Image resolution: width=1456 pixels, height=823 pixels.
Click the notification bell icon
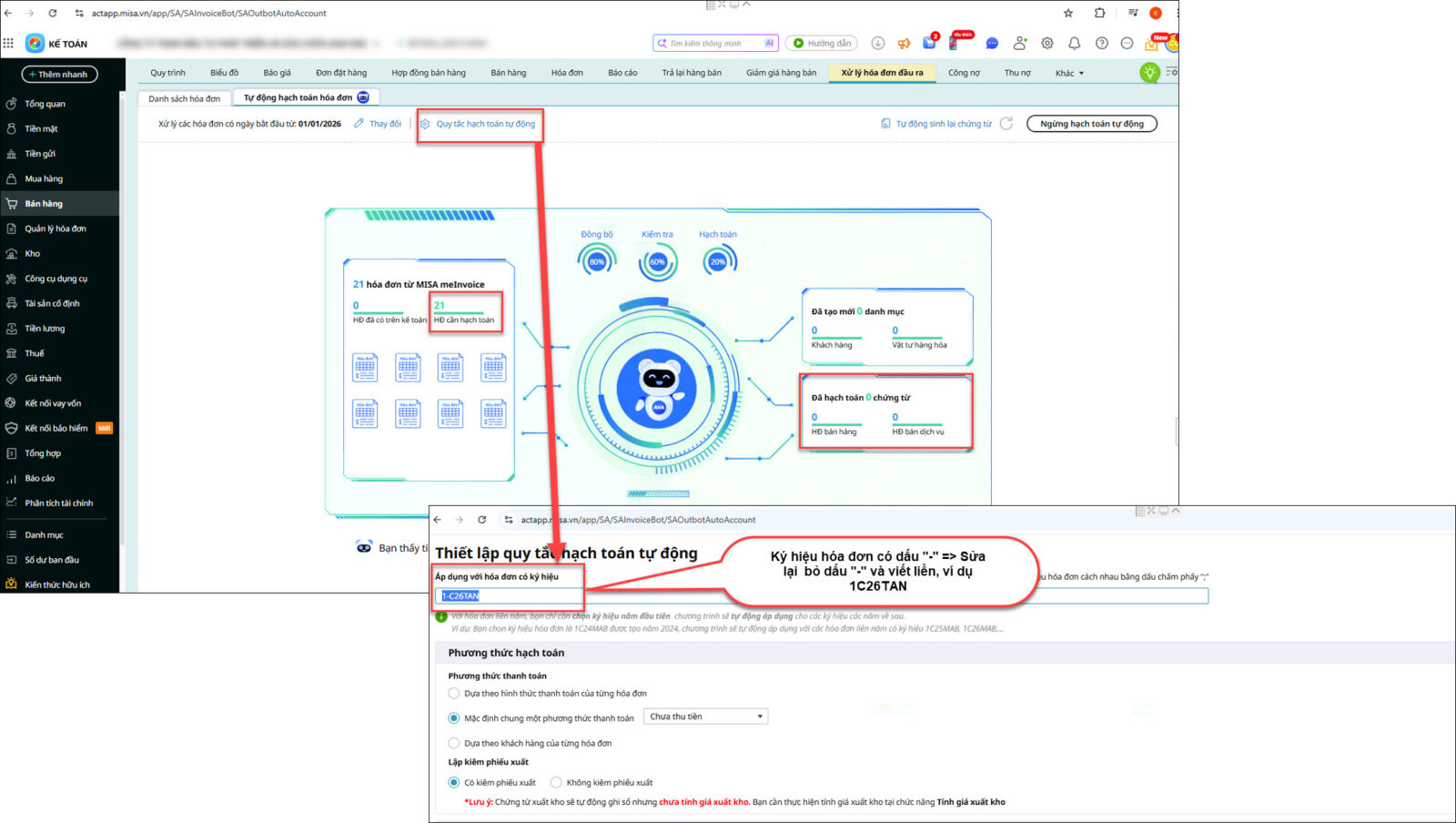pos(1074,43)
